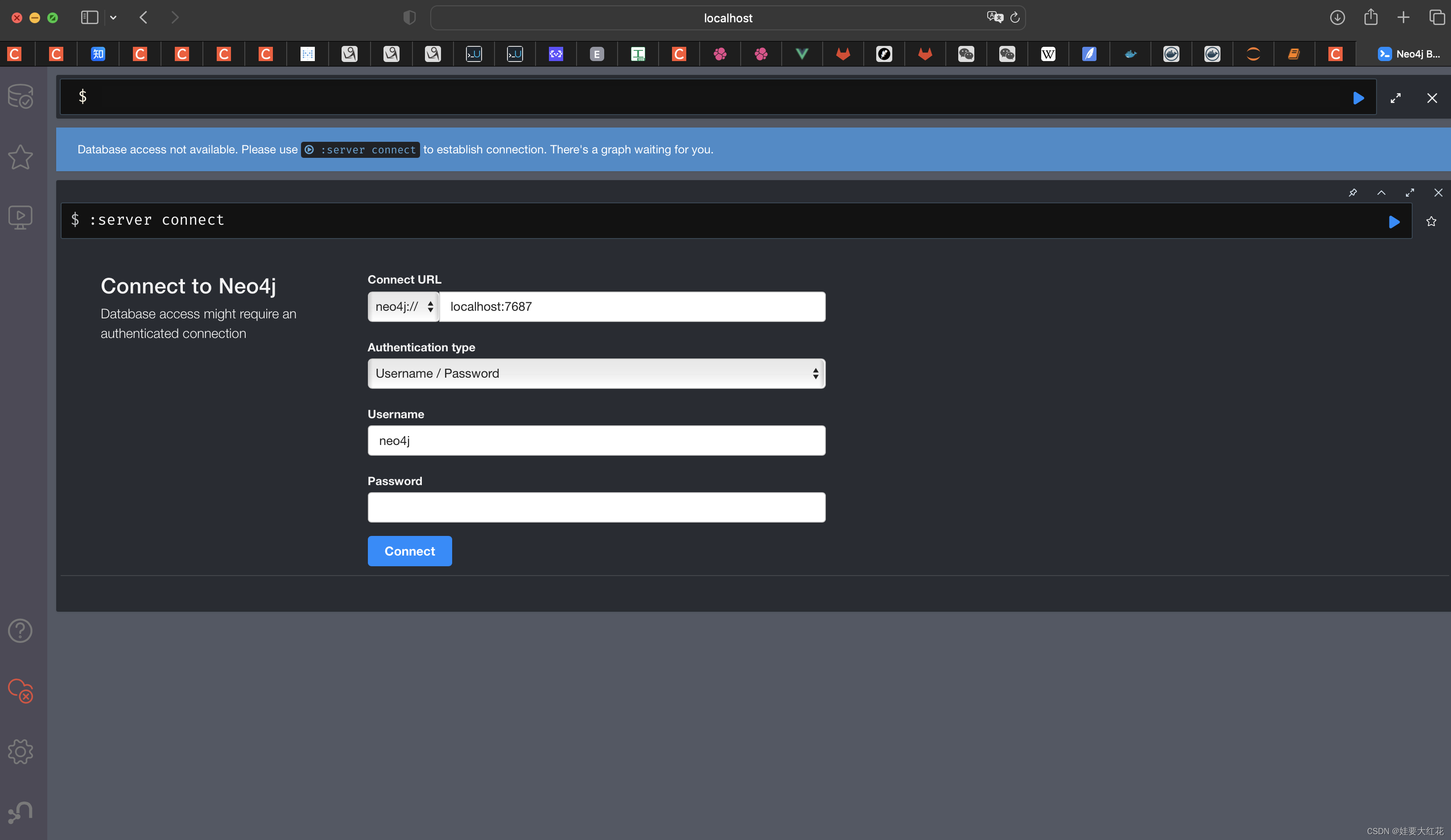
Task: Click the localhost address bar
Action: (x=728, y=18)
